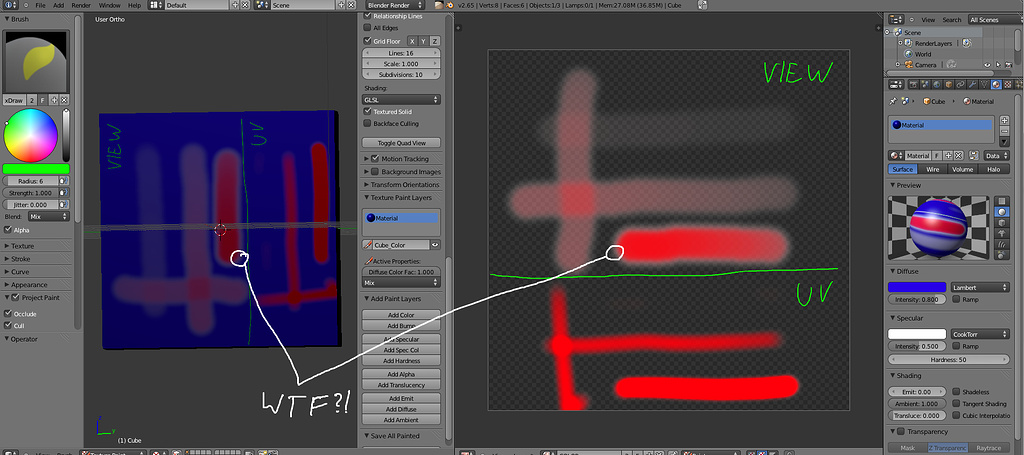
Task: Open the Help menu
Action: click(x=135, y=5)
